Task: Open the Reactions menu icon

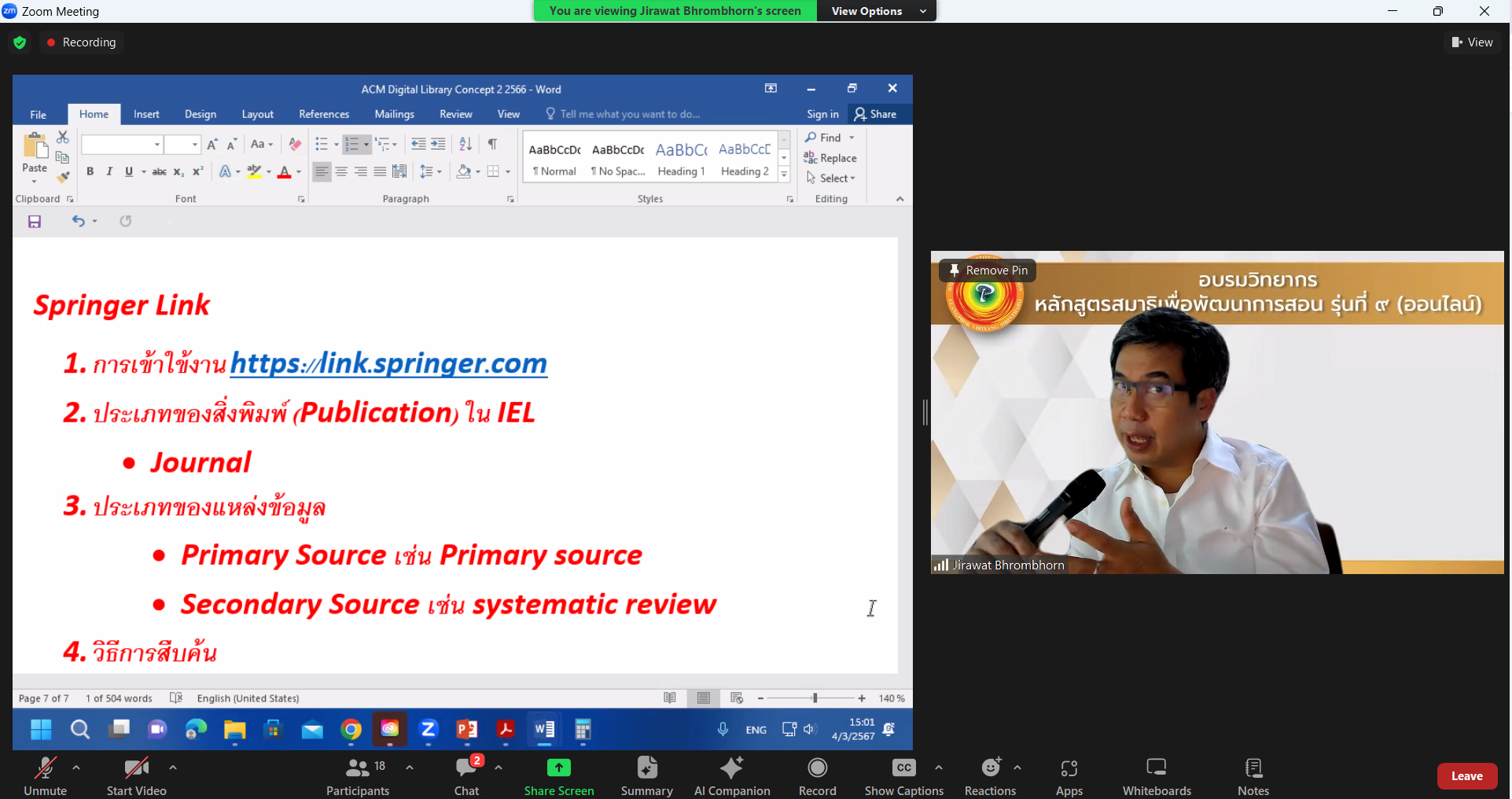Action: tap(991, 768)
